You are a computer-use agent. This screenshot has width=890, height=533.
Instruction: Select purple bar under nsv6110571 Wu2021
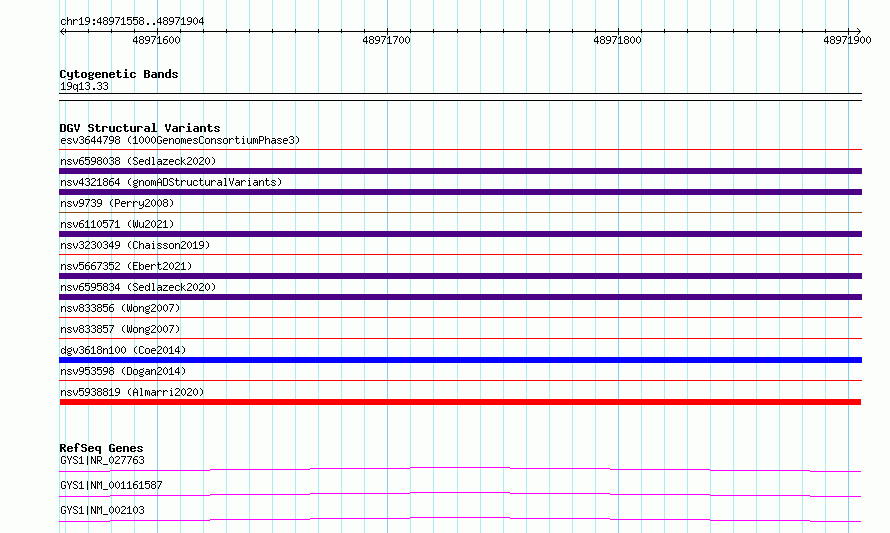(x=460, y=234)
